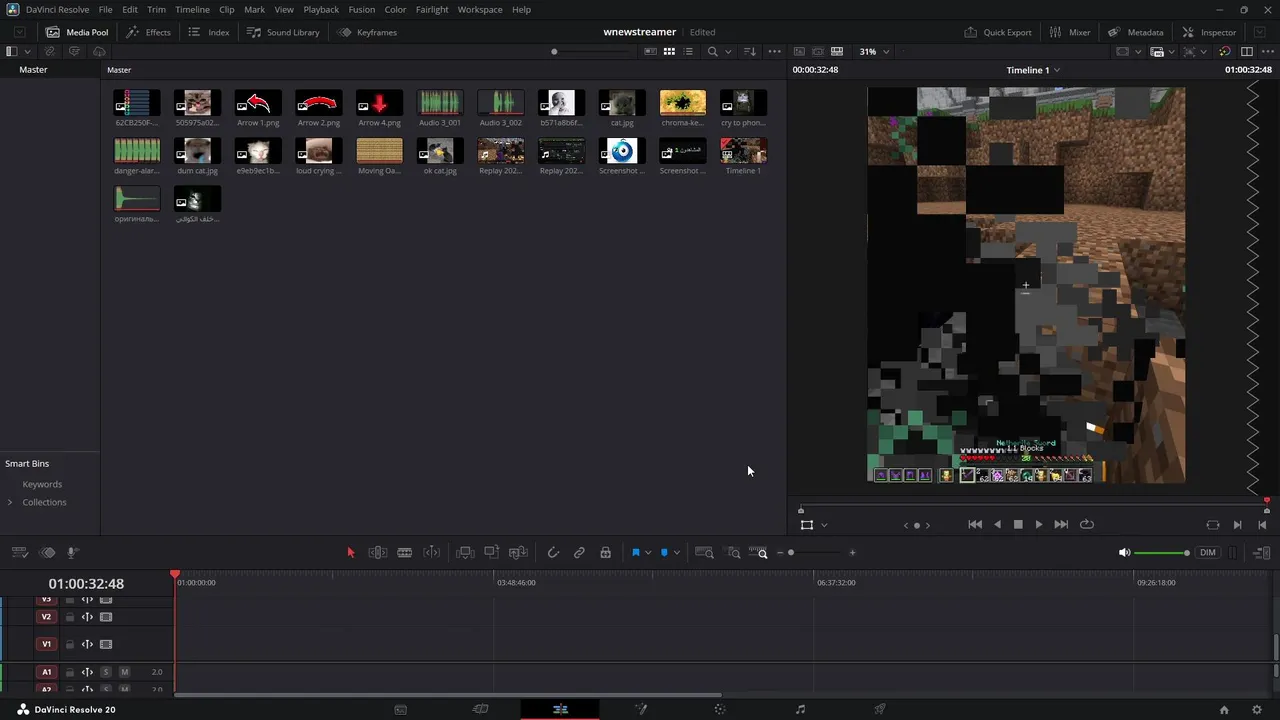
Task: Toggle the position lock padlock icon
Action: click(x=605, y=552)
